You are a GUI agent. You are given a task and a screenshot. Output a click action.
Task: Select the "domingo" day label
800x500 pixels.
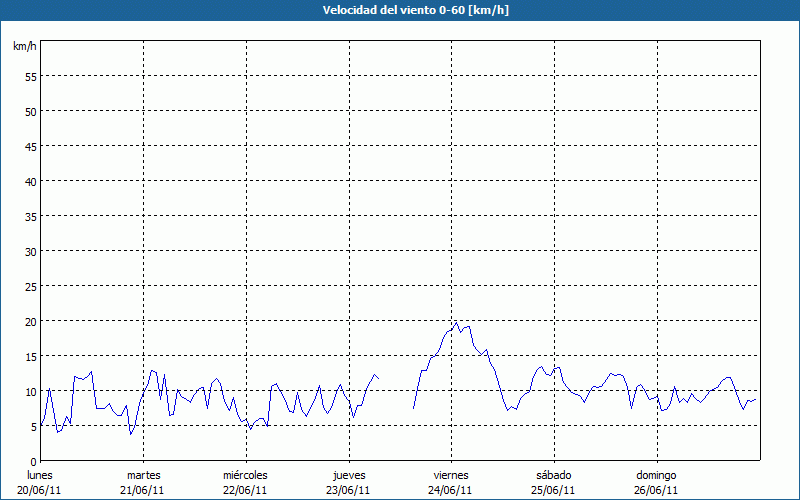tap(656, 475)
